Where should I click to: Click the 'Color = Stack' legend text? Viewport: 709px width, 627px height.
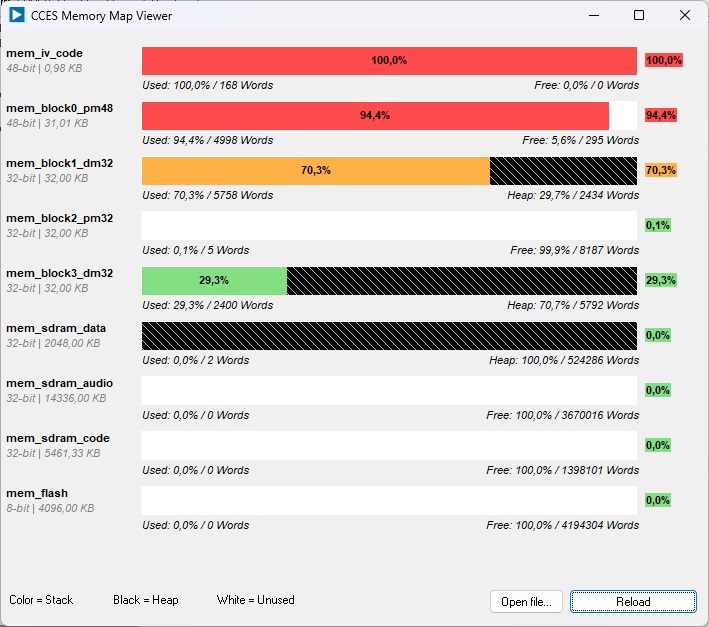point(41,600)
